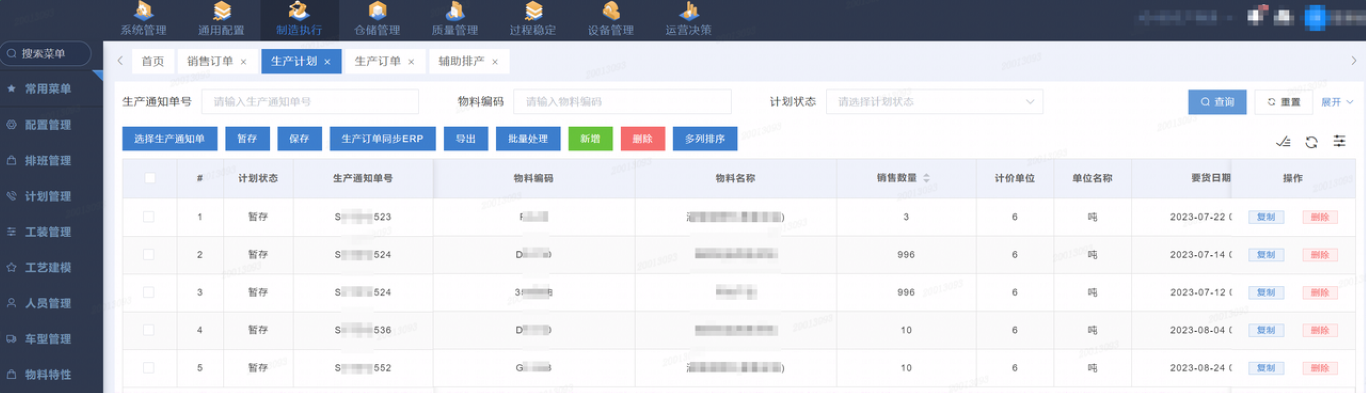Screen dimensions: 1366x393
Task: Open the column settings icon
Action: coord(1339,142)
